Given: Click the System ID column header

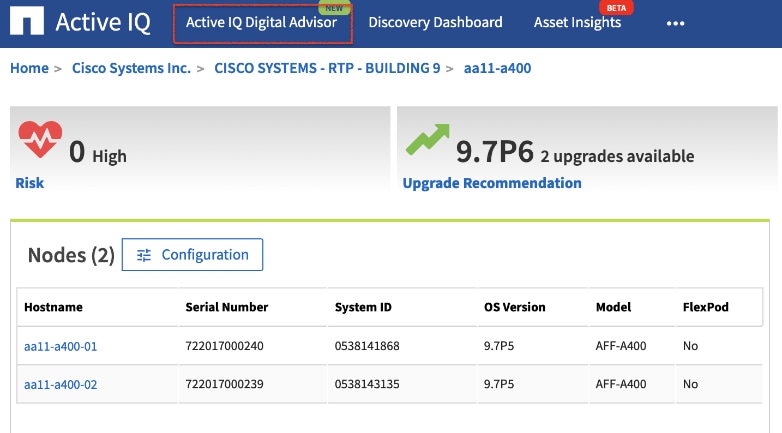Looking at the screenshot, I should [363, 307].
